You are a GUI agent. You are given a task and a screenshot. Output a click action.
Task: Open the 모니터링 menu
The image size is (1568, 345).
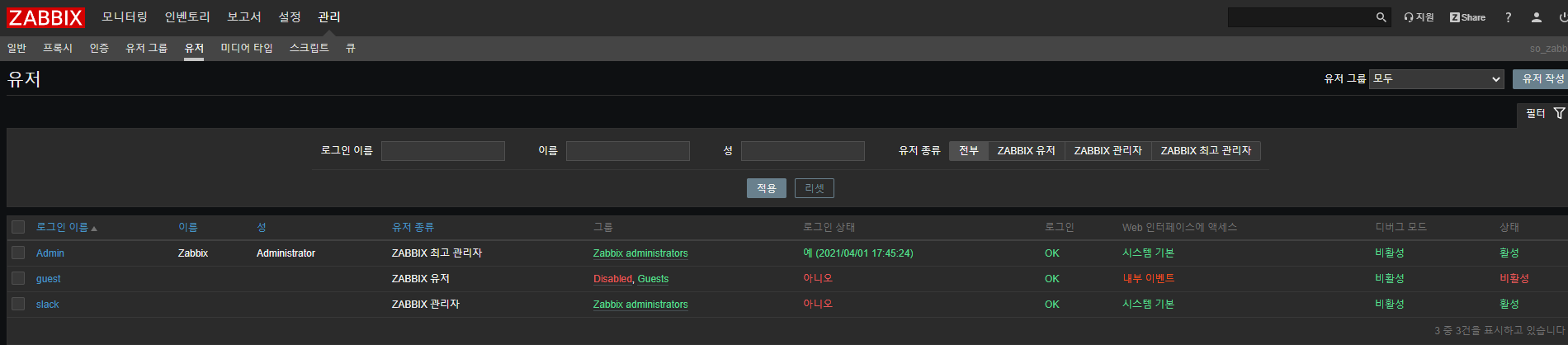(x=125, y=17)
